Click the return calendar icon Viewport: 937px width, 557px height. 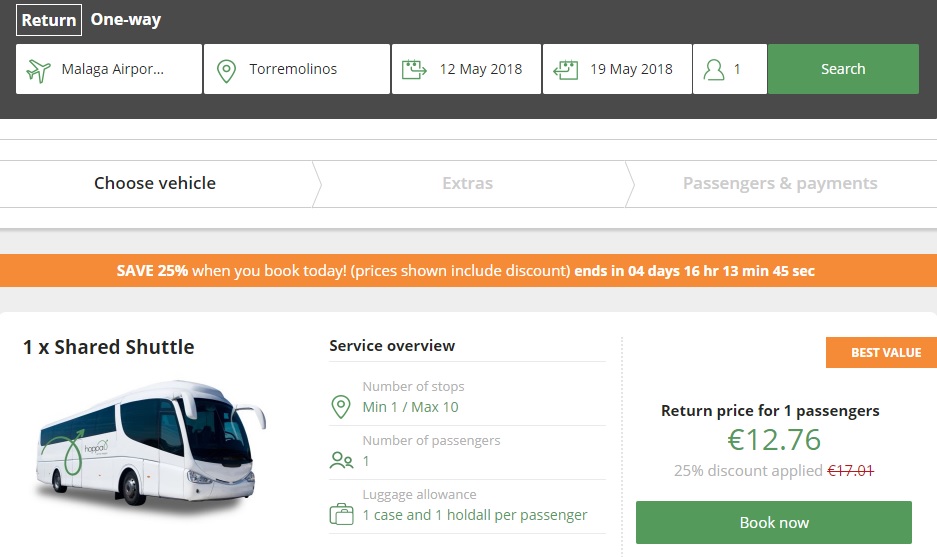[x=565, y=70]
